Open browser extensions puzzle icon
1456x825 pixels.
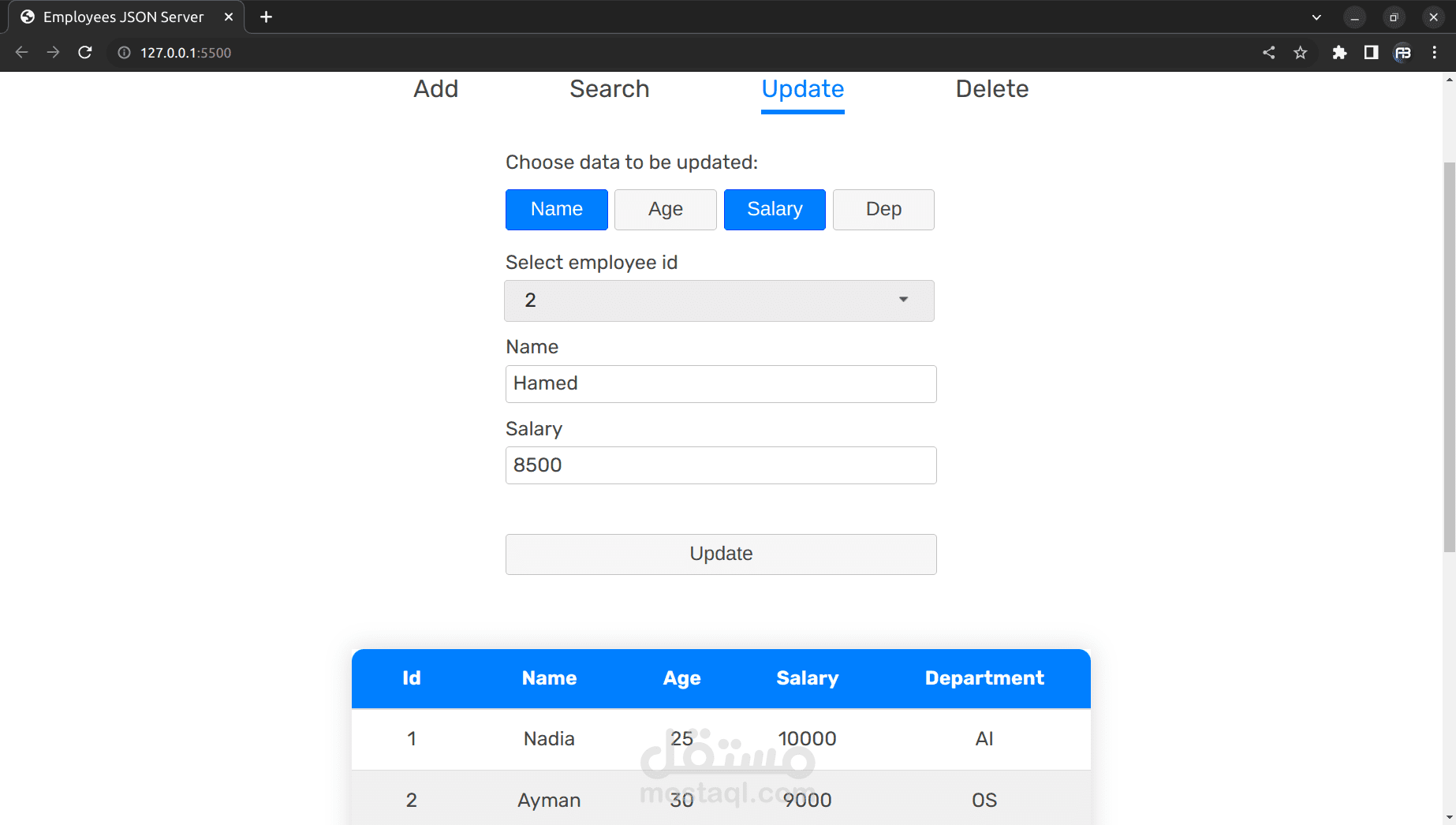1339,53
